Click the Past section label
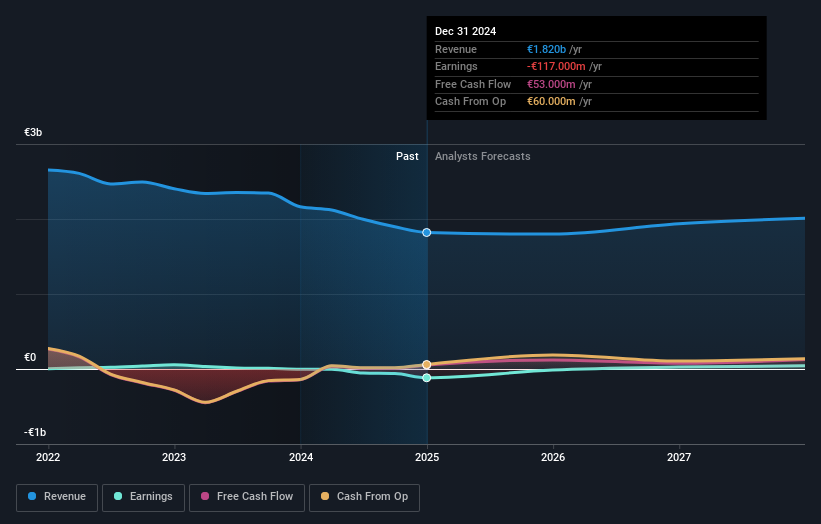 coord(407,157)
